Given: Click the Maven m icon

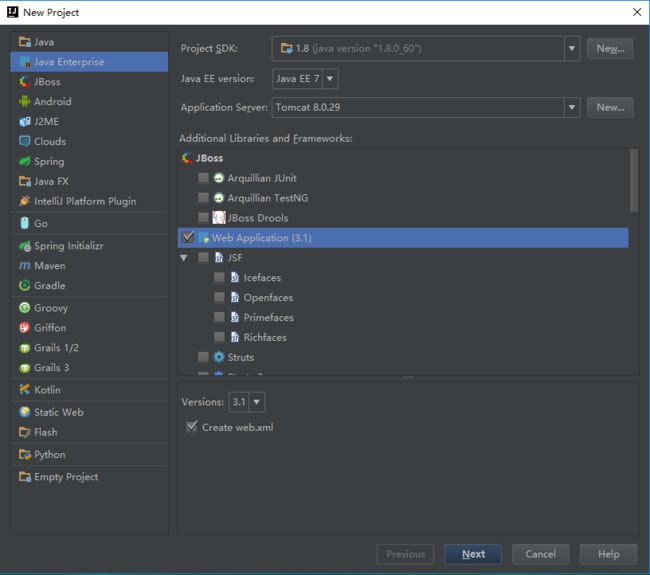Looking at the screenshot, I should click(24, 266).
